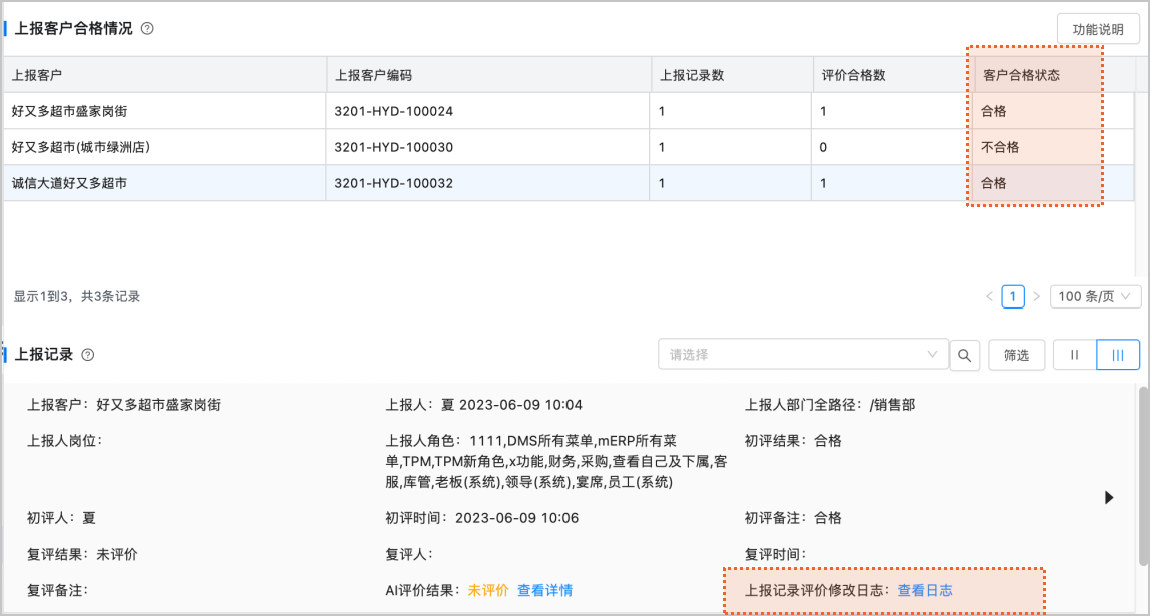Click the vertical scrollbar of 上报记录

click(1143, 478)
